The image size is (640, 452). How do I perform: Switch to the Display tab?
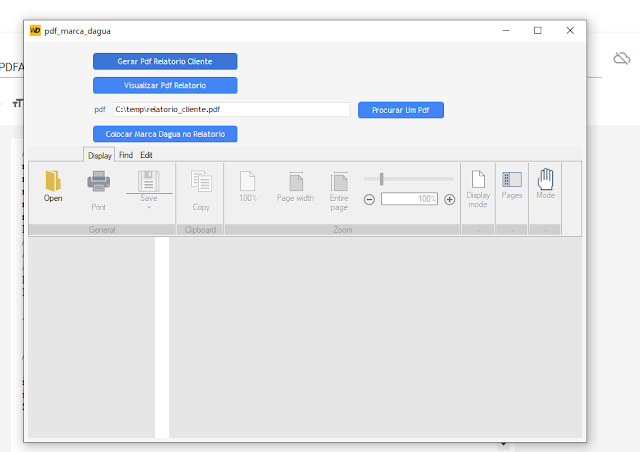pos(99,155)
